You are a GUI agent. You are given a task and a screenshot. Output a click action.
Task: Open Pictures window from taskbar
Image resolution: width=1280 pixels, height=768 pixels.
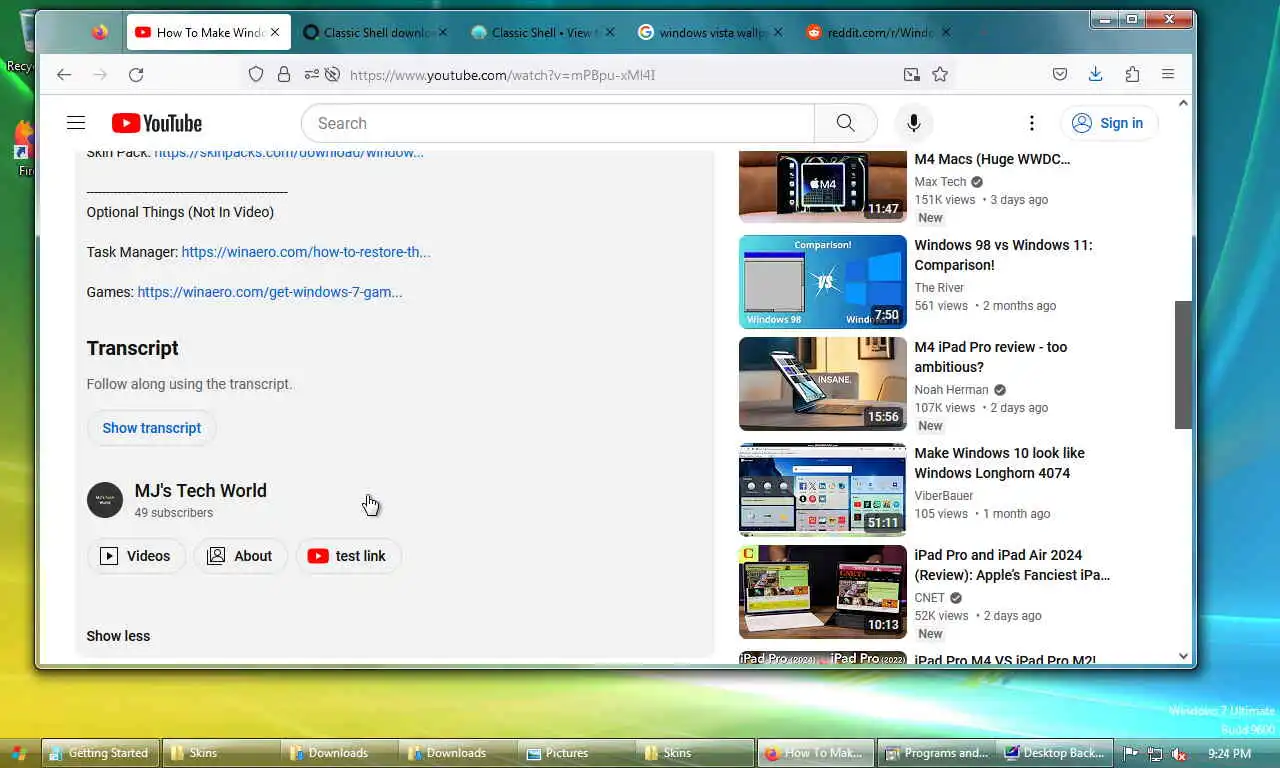coord(577,753)
